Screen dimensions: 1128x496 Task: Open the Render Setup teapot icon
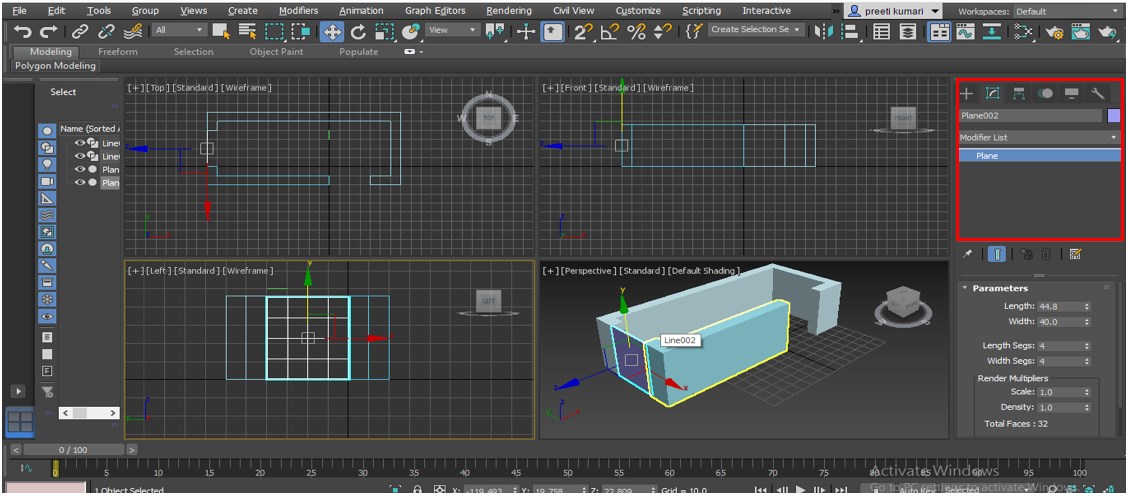click(x=1055, y=32)
